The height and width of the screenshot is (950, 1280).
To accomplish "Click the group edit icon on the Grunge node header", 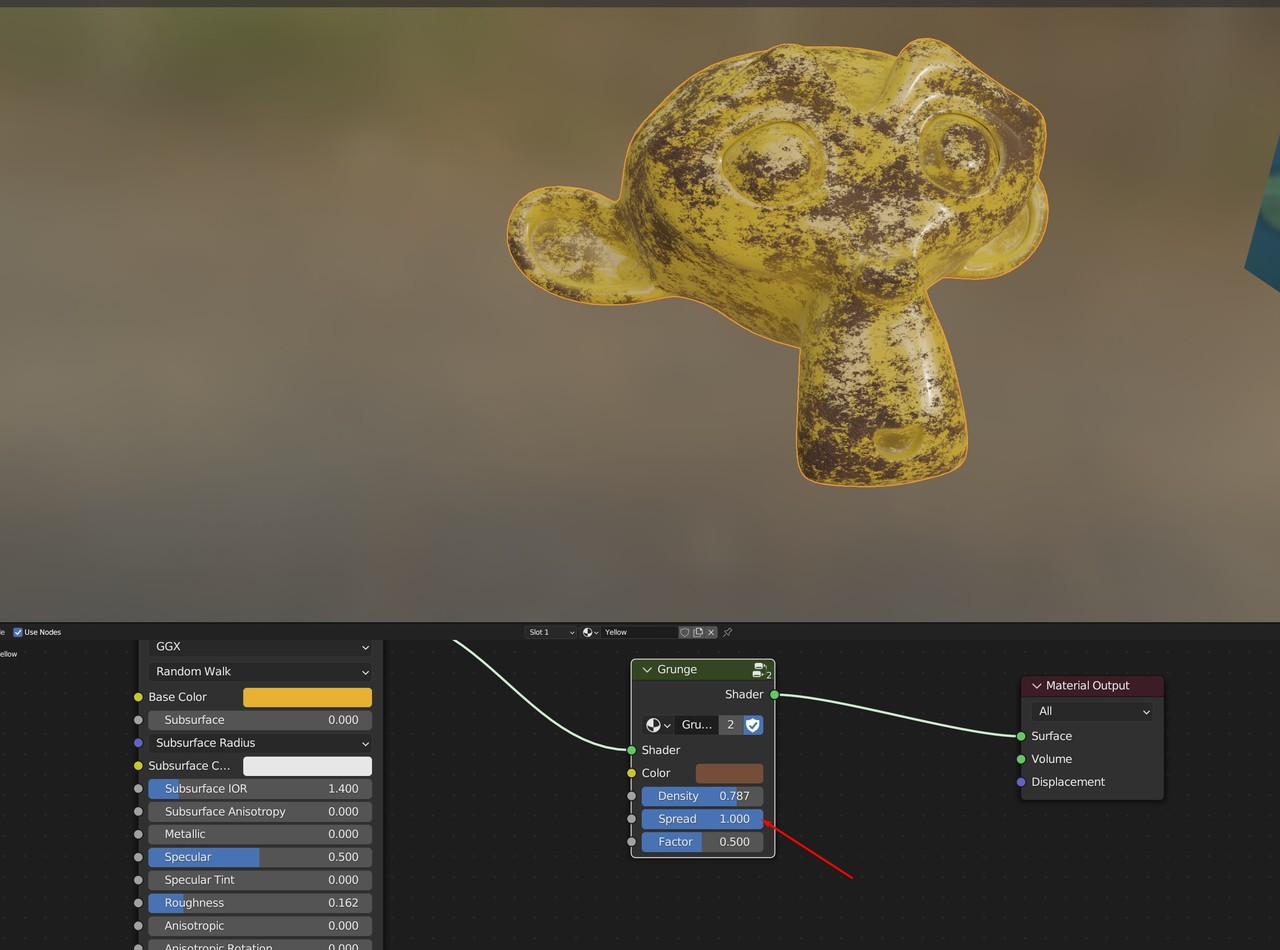I will tap(760, 671).
